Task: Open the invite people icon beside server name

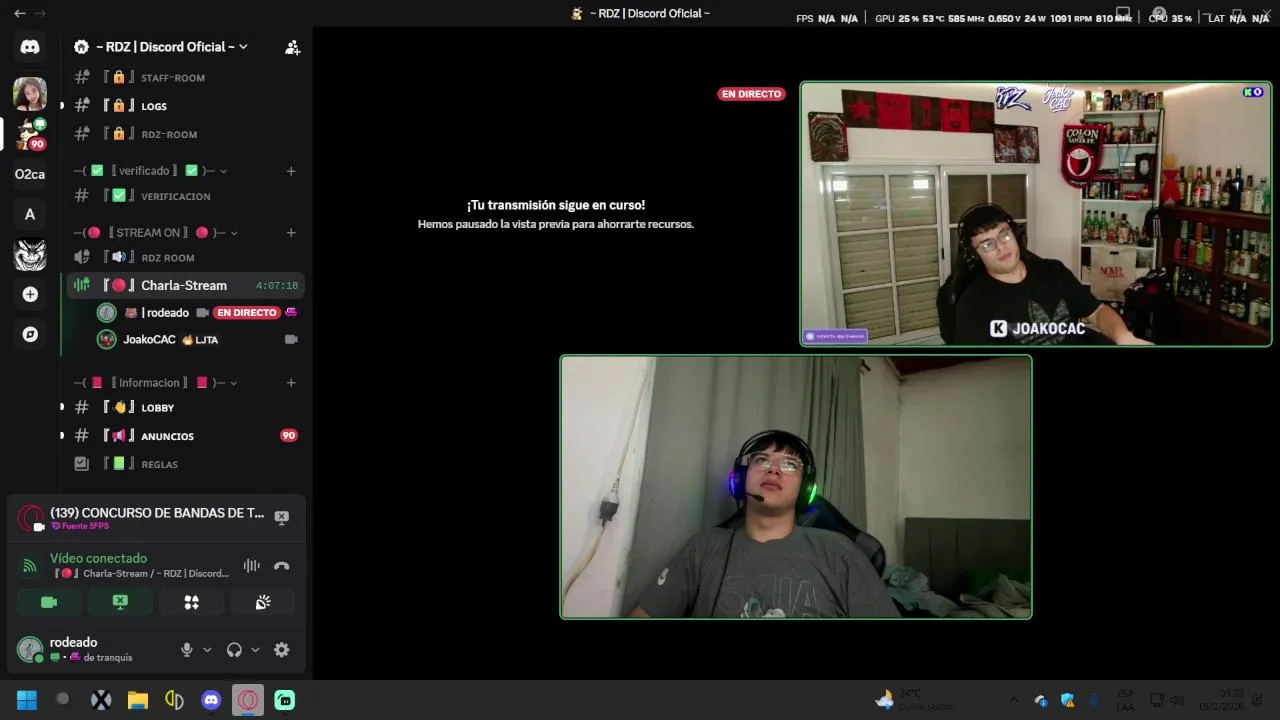Action: pos(292,47)
